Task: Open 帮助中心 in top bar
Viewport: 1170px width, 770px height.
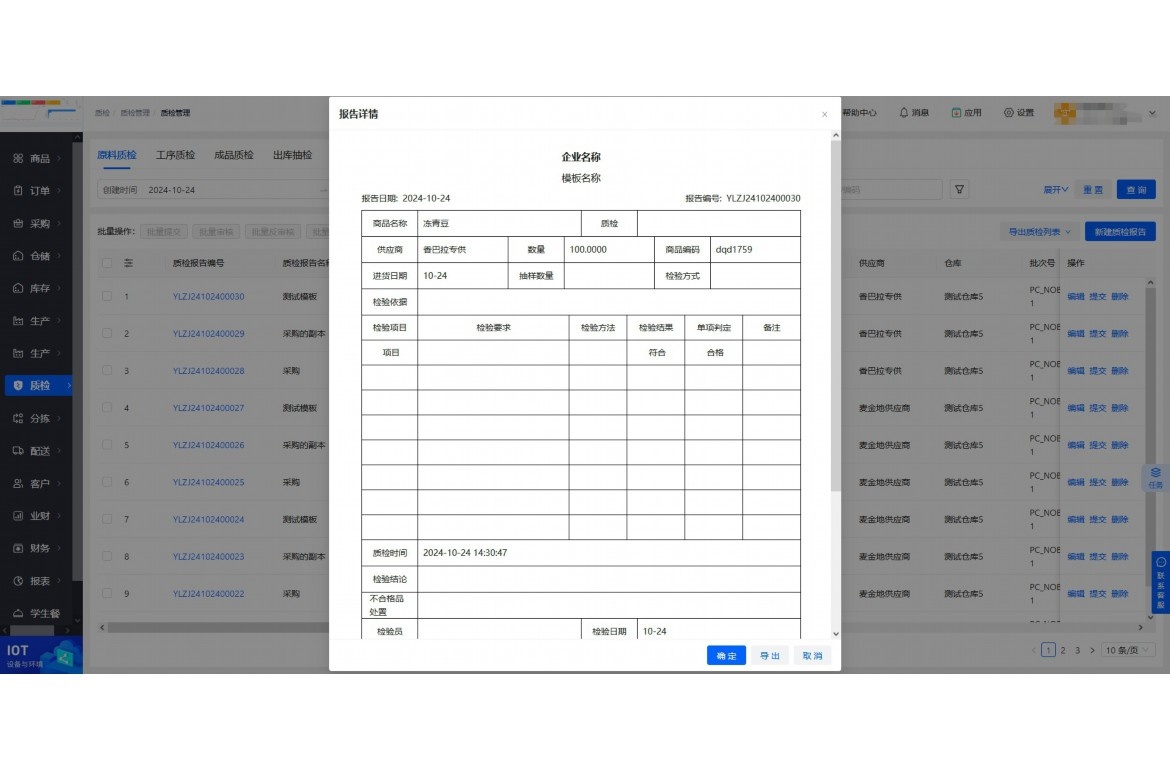Action: 859,113
